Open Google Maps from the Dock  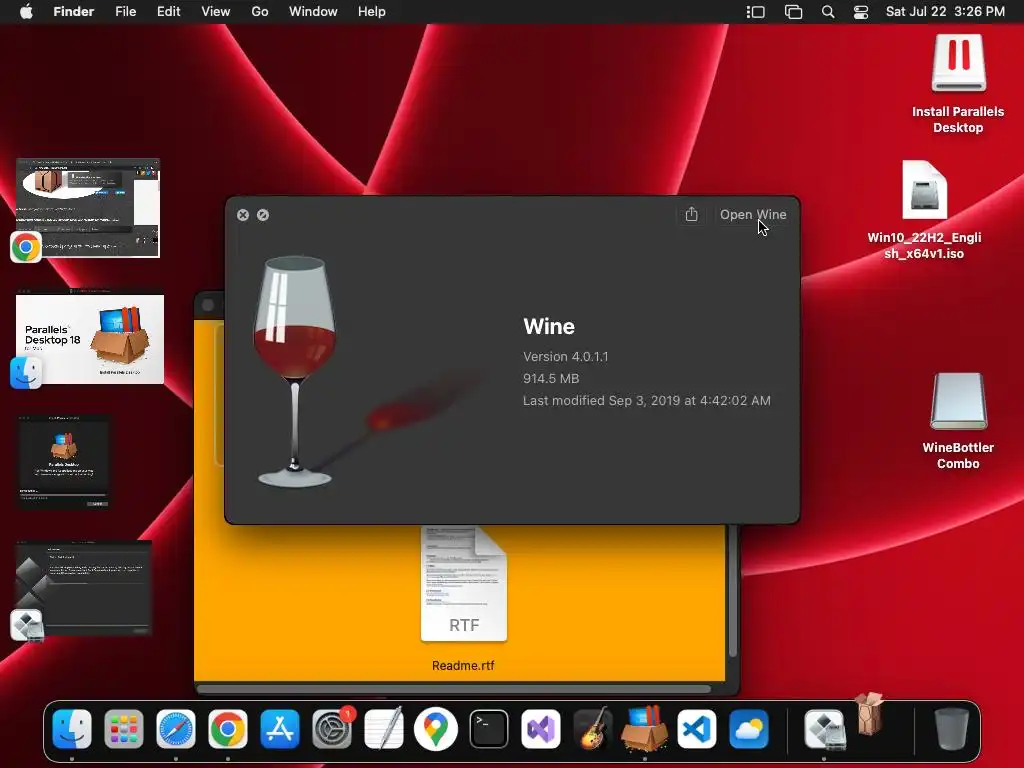pyautogui.click(x=436, y=729)
